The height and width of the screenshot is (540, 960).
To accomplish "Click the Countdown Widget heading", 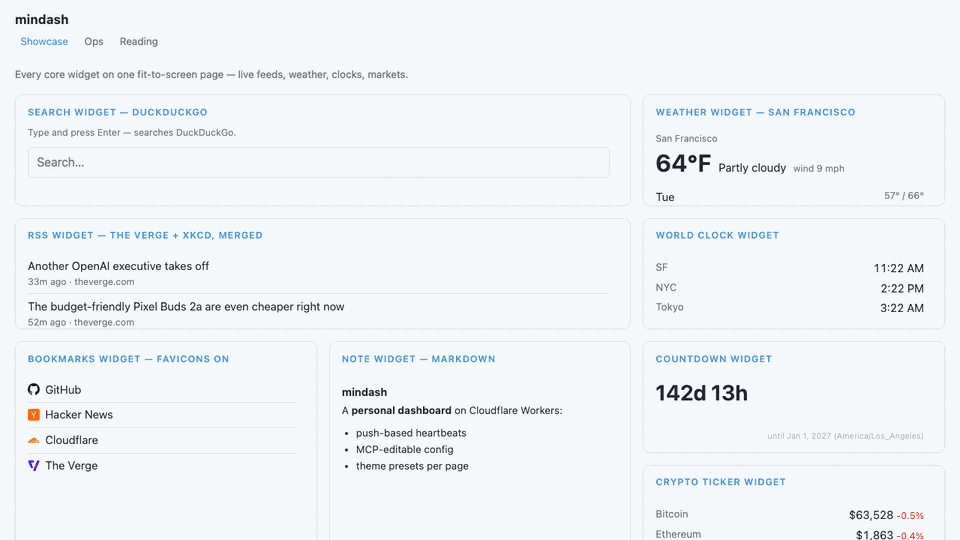I will [x=714, y=359].
